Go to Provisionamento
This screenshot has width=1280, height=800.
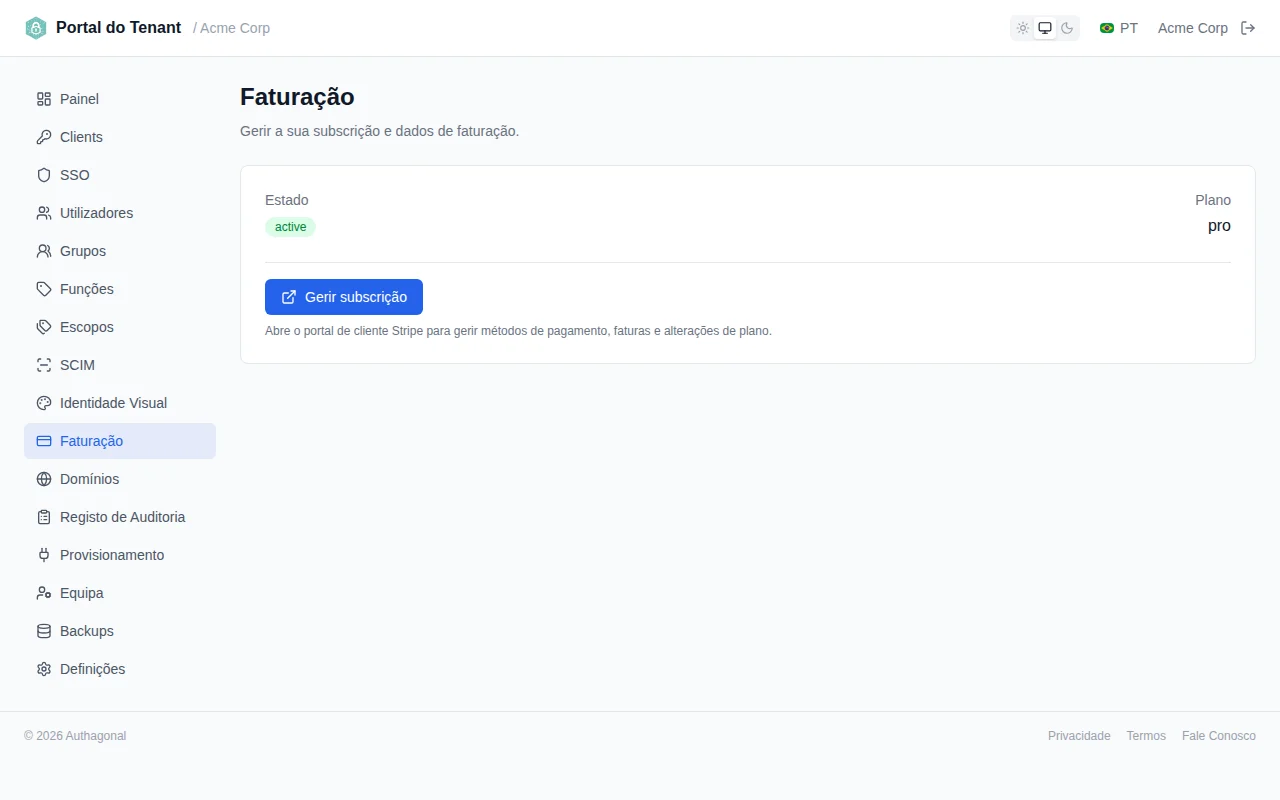point(120,555)
